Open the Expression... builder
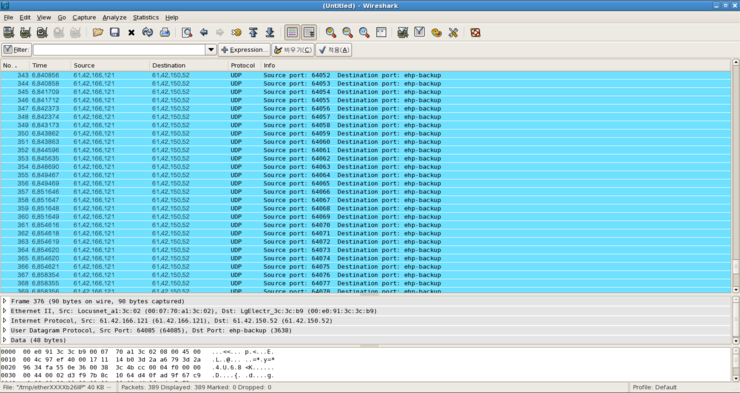 [244, 50]
